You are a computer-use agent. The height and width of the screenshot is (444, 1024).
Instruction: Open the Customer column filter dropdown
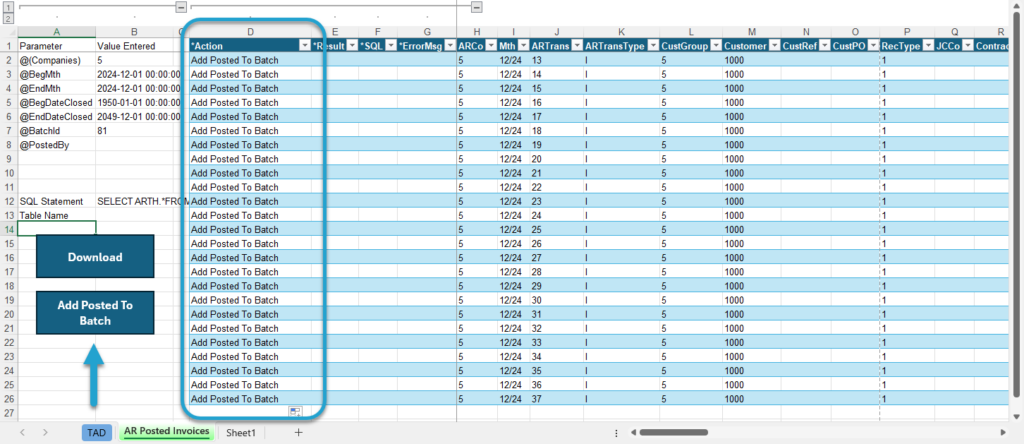point(773,46)
